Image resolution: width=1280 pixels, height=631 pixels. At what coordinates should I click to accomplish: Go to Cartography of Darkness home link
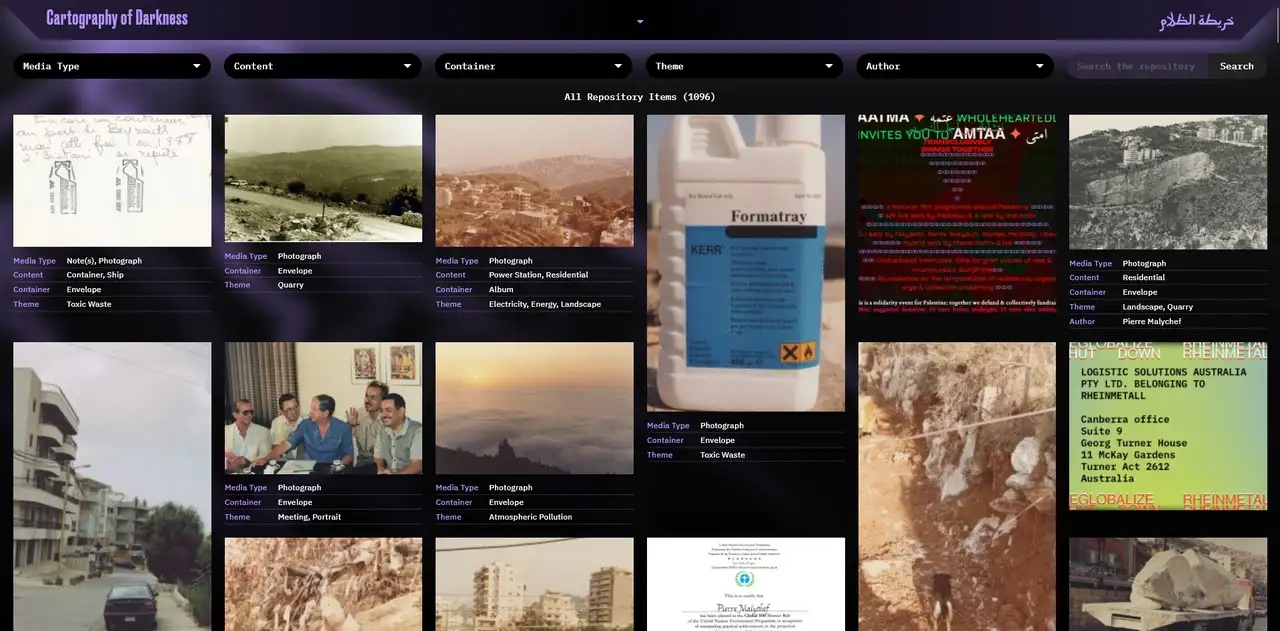click(x=117, y=18)
